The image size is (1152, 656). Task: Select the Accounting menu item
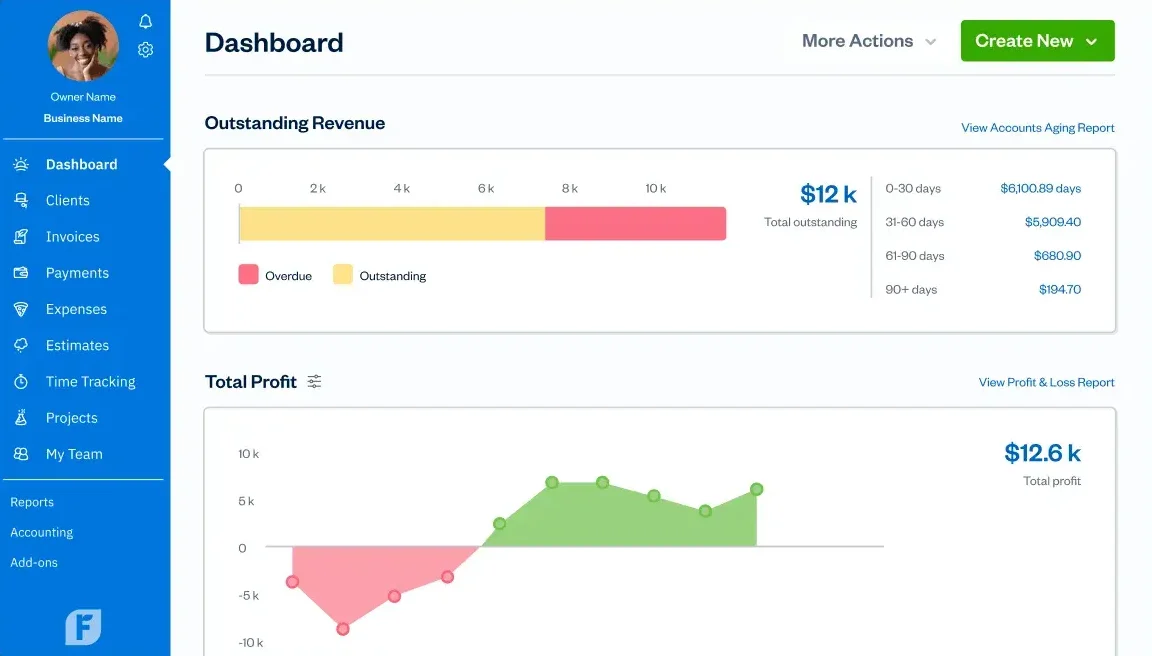pyautogui.click(x=42, y=532)
